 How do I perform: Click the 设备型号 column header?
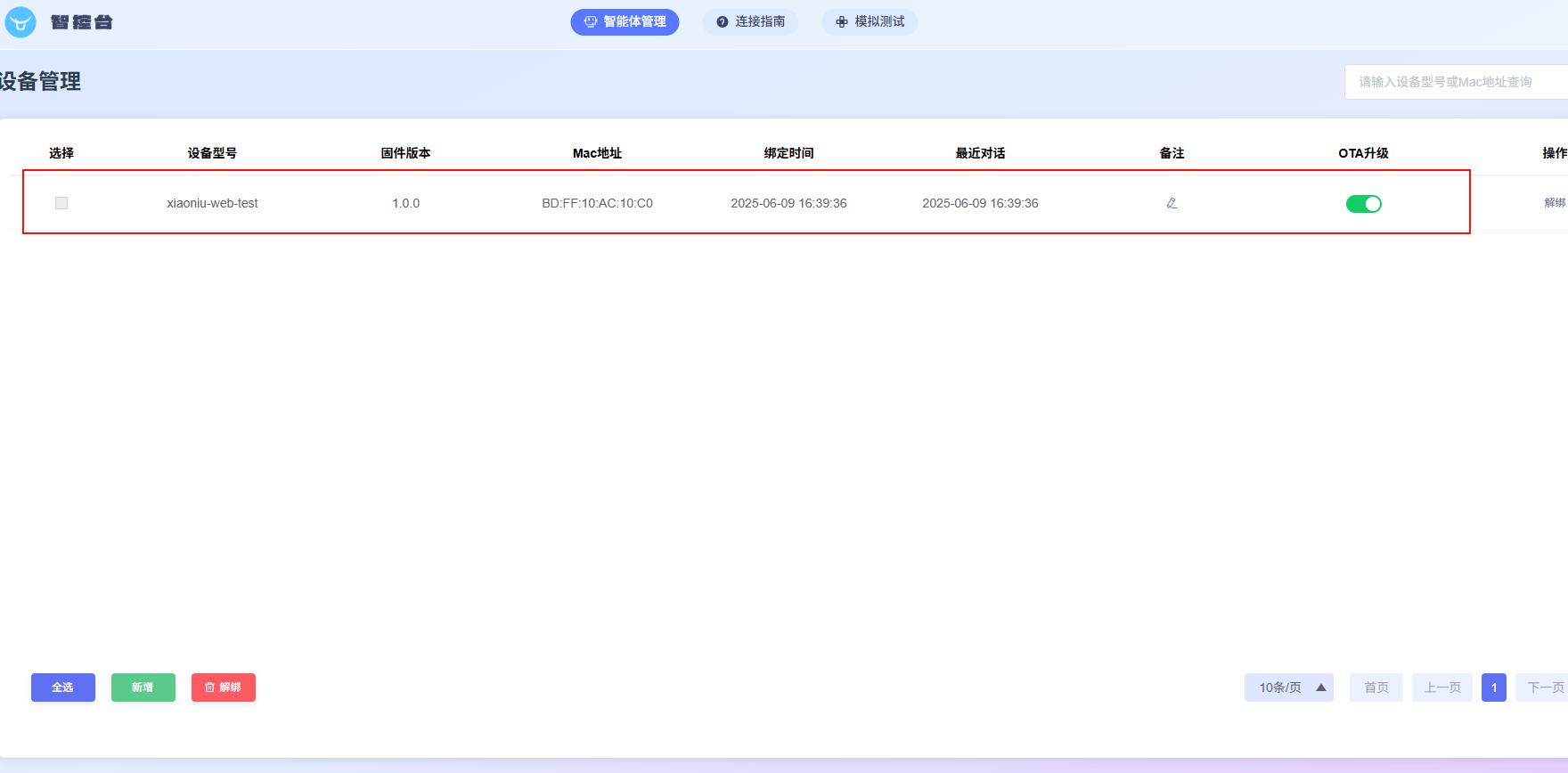(212, 153)
